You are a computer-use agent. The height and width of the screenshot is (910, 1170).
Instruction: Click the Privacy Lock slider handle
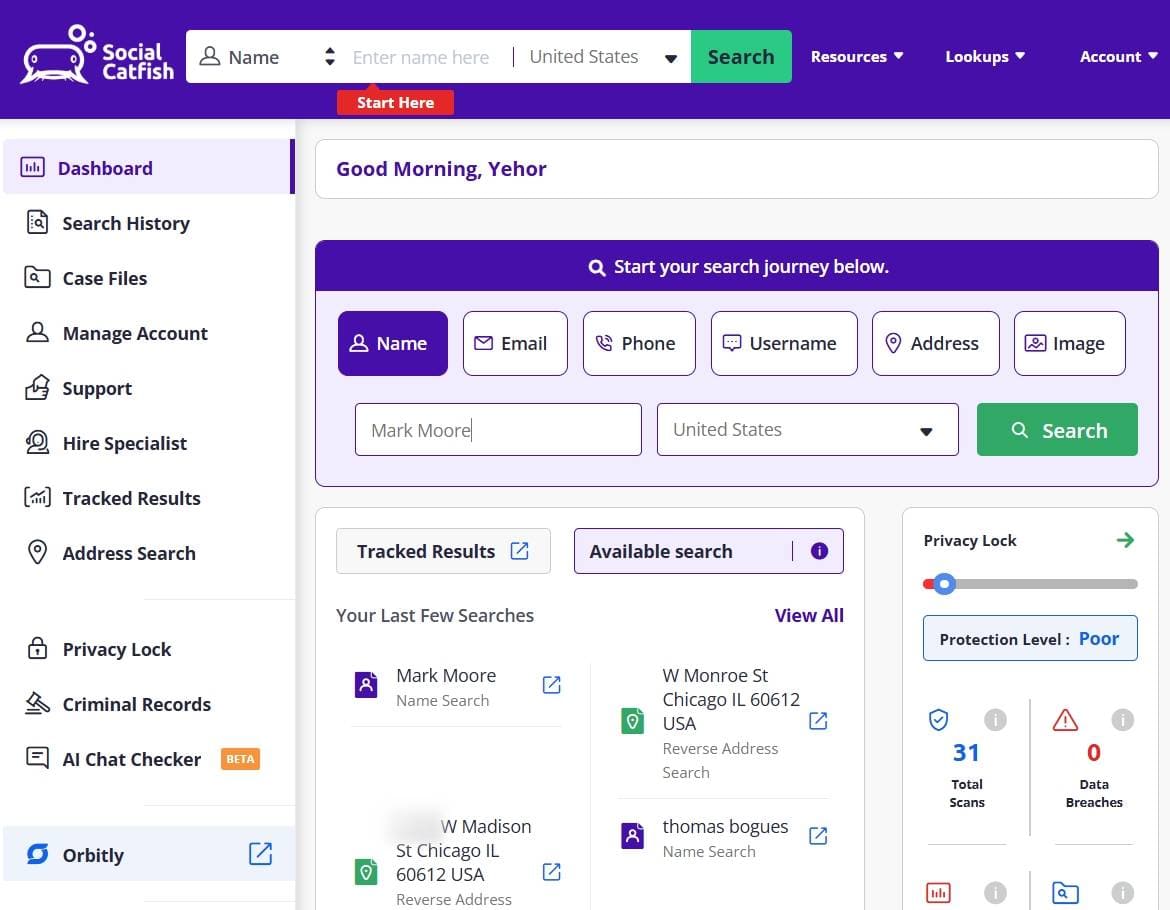(945, 584)
